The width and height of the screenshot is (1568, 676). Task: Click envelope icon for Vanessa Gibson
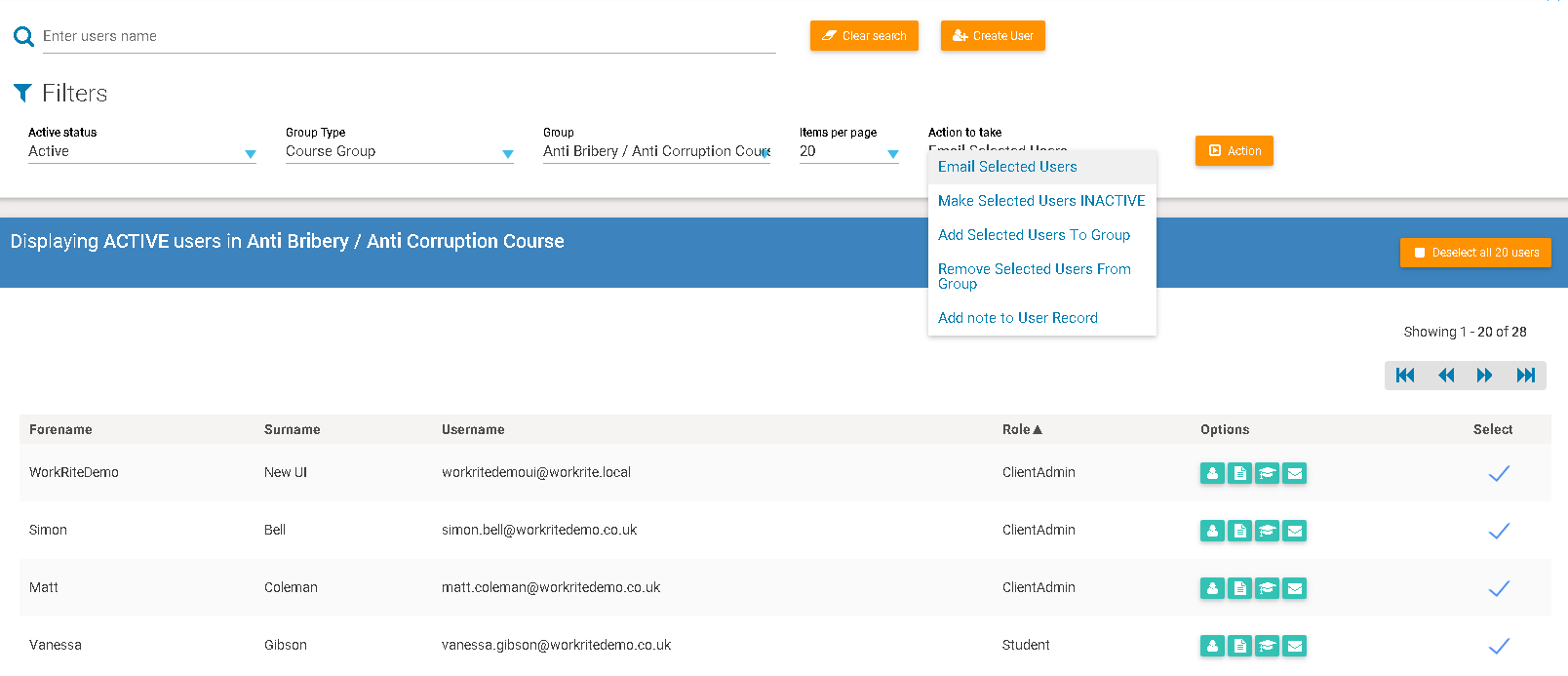(x=1294, y=646)
